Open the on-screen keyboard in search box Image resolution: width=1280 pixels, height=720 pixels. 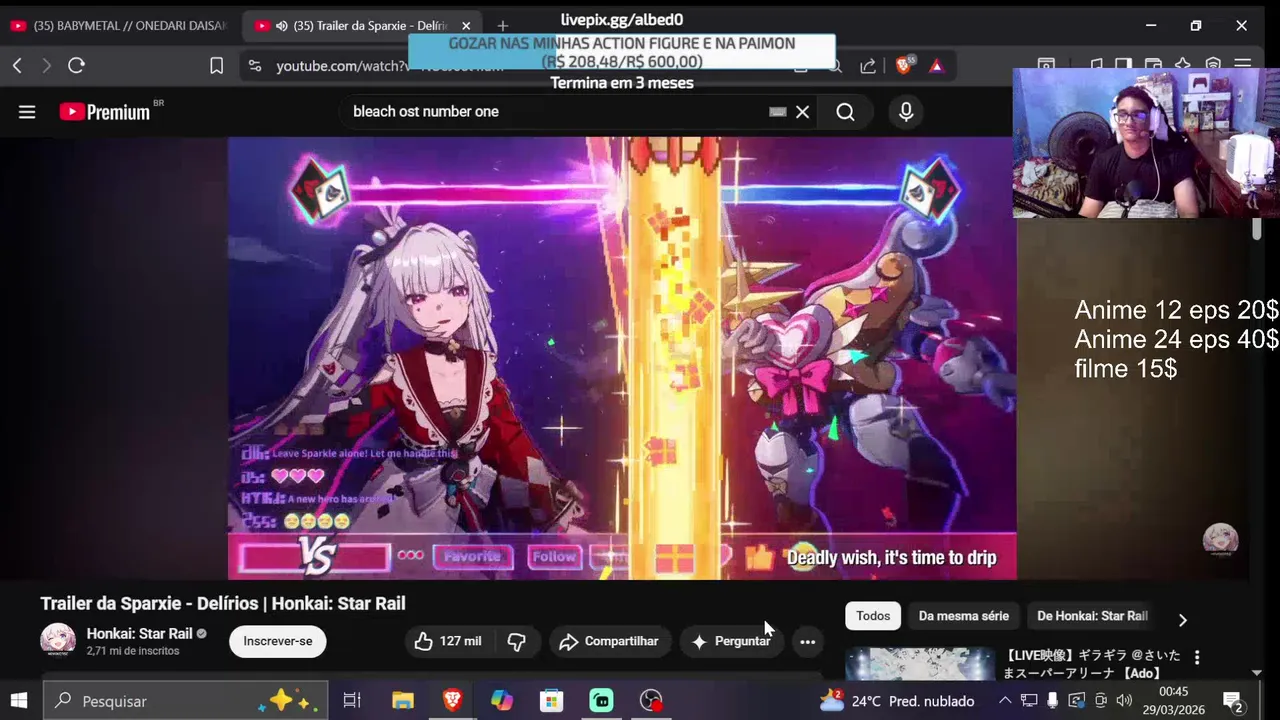[x=778, y=112]
